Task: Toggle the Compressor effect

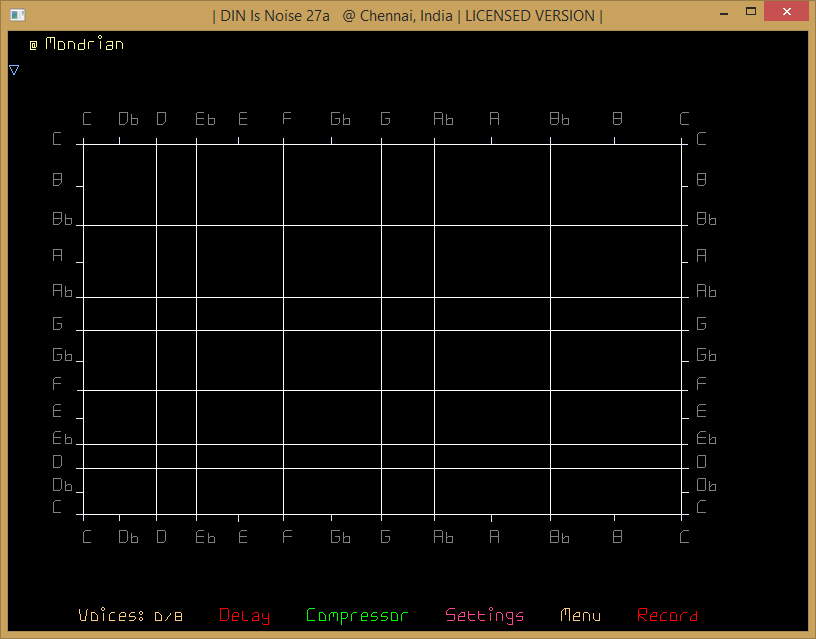Action: (x=357, y=616)
